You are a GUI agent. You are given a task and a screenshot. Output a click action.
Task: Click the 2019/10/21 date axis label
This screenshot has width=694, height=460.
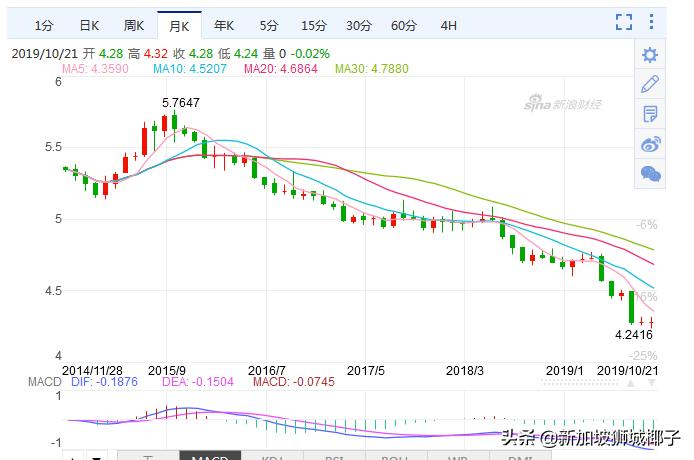(x=628, y=370)
